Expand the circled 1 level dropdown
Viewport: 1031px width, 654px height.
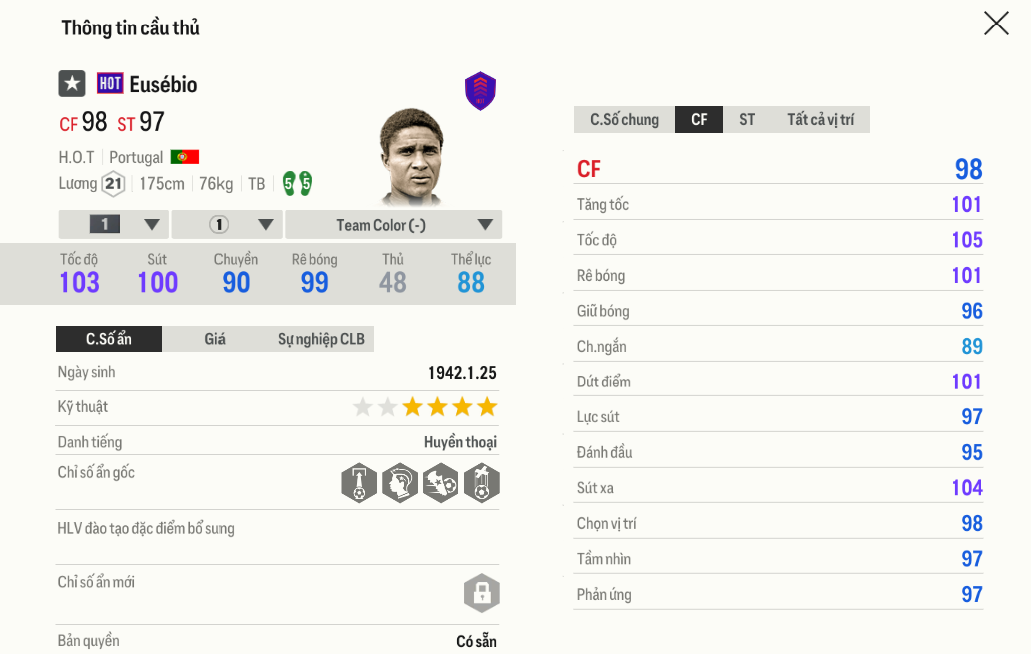[x=227, y=225]
